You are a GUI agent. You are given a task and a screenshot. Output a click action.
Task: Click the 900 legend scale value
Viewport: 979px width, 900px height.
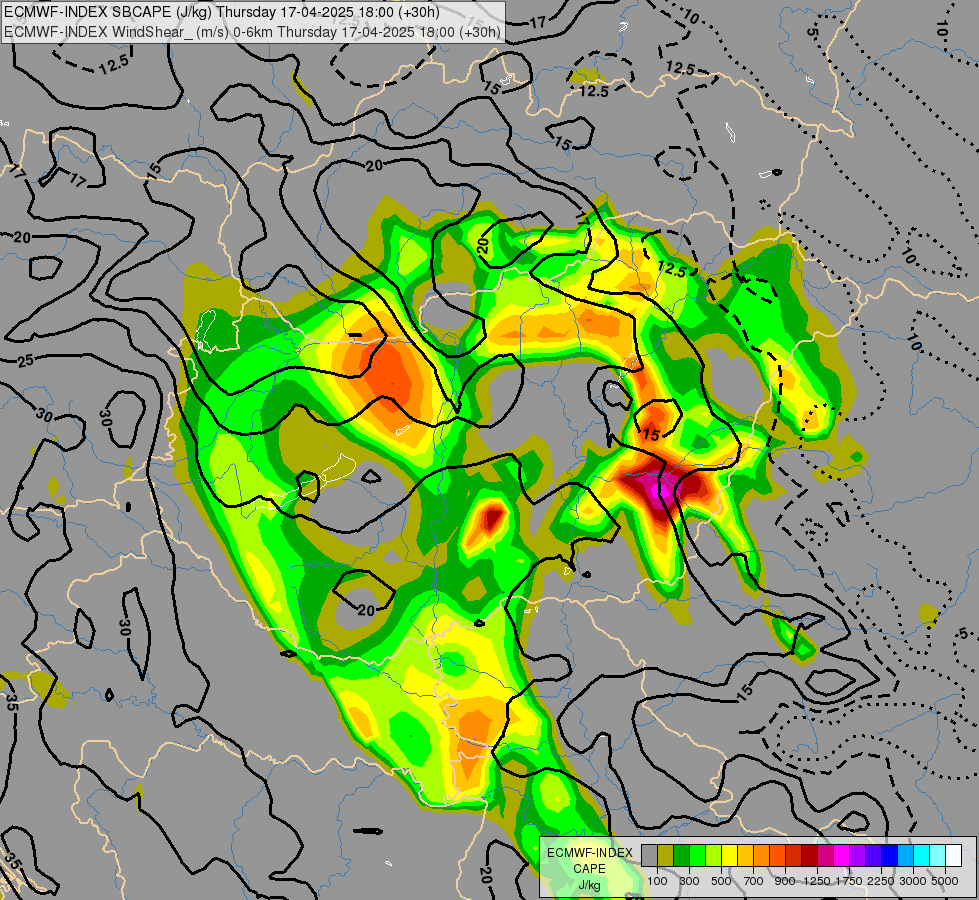point(785,881)
